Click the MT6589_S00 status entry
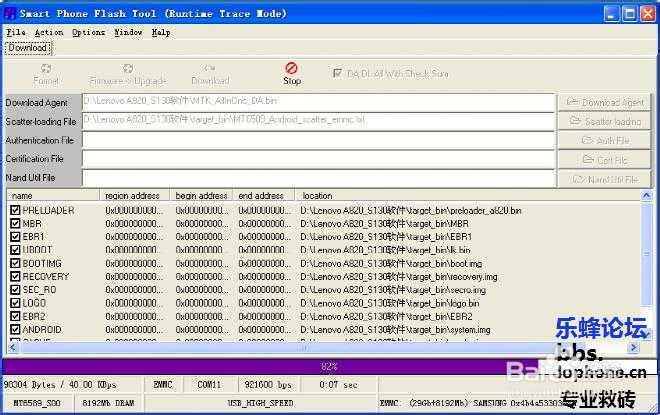This screenshot has width=660, height=415. pyautogui.click(x=37, y=403)
